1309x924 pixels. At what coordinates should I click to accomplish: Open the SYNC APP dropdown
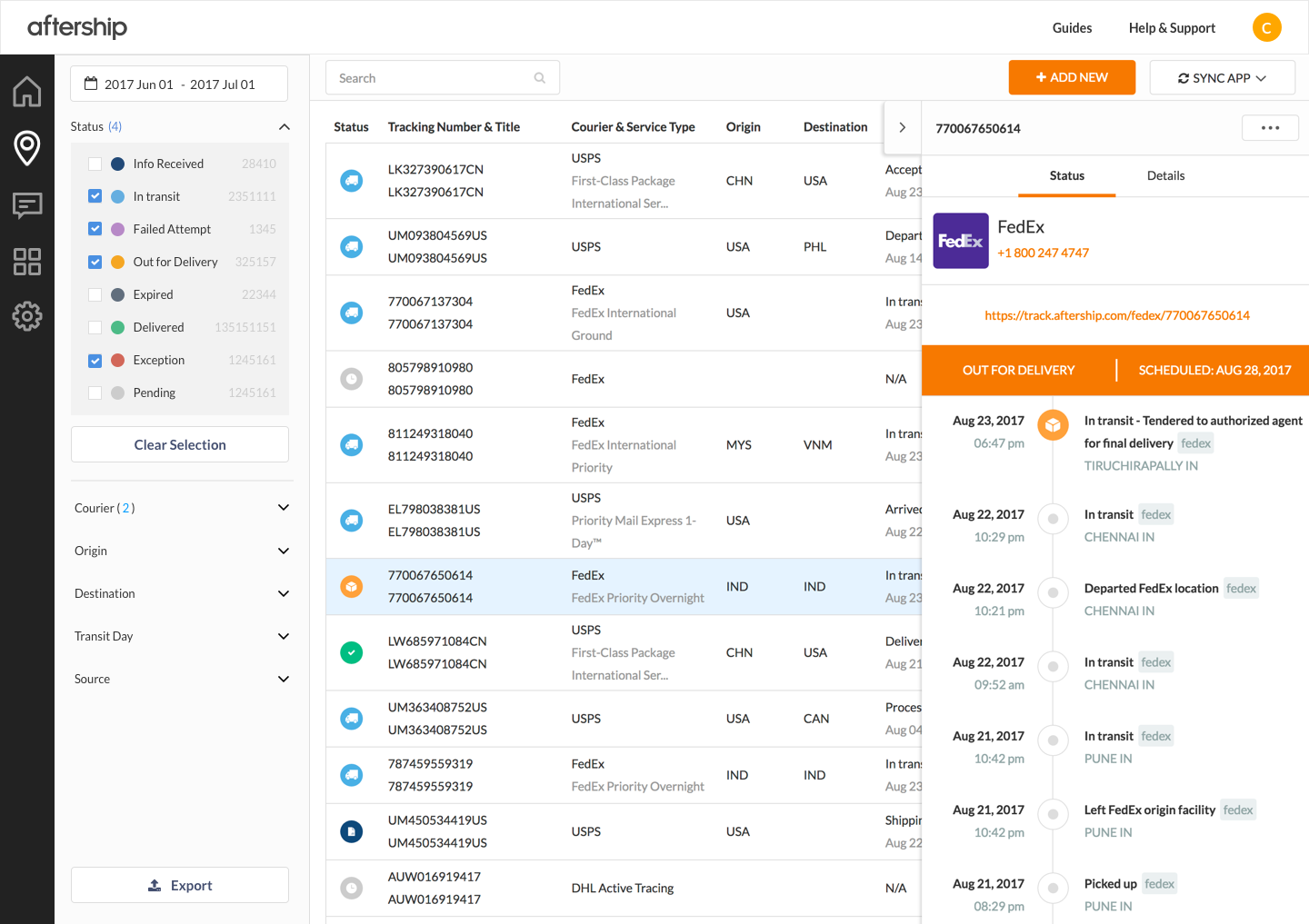[1222, 78]
